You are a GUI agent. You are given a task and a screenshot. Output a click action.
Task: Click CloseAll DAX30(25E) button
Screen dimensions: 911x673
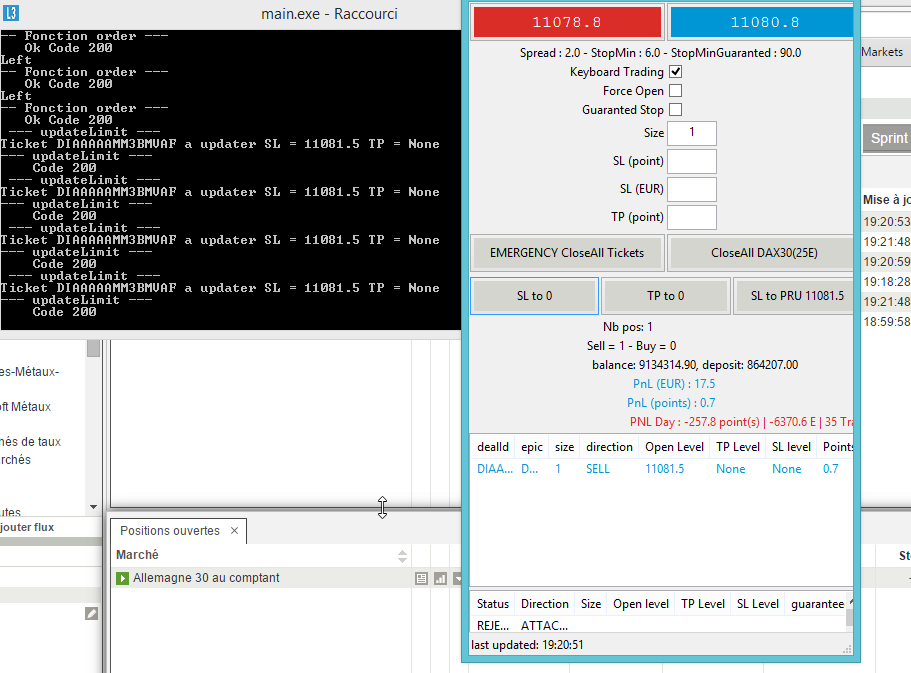(x=762, y=253)
